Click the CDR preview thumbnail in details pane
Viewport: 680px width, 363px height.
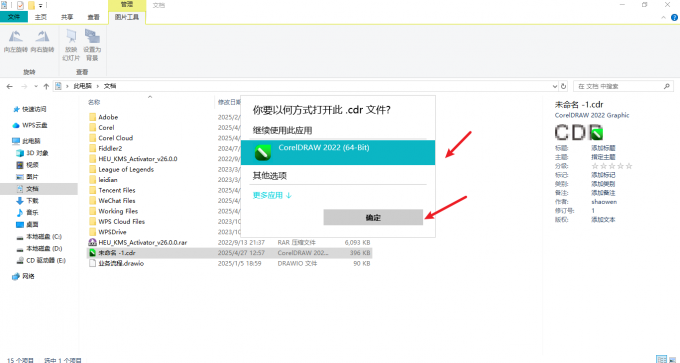[579, 132]
